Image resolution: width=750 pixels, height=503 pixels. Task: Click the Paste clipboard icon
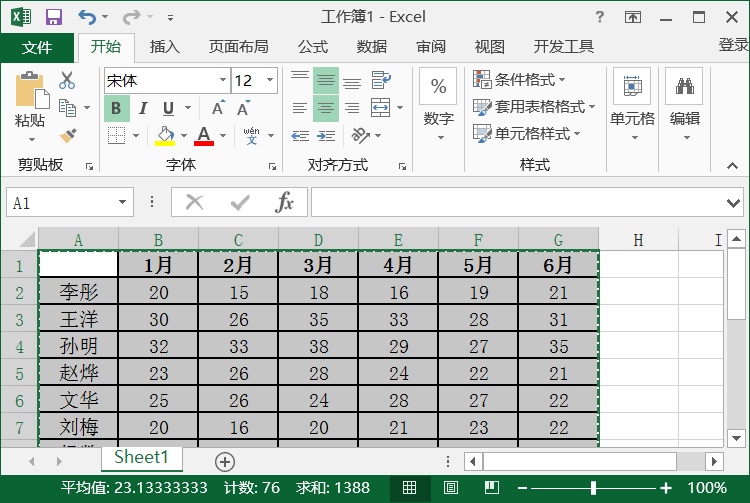tap(32, 90)
